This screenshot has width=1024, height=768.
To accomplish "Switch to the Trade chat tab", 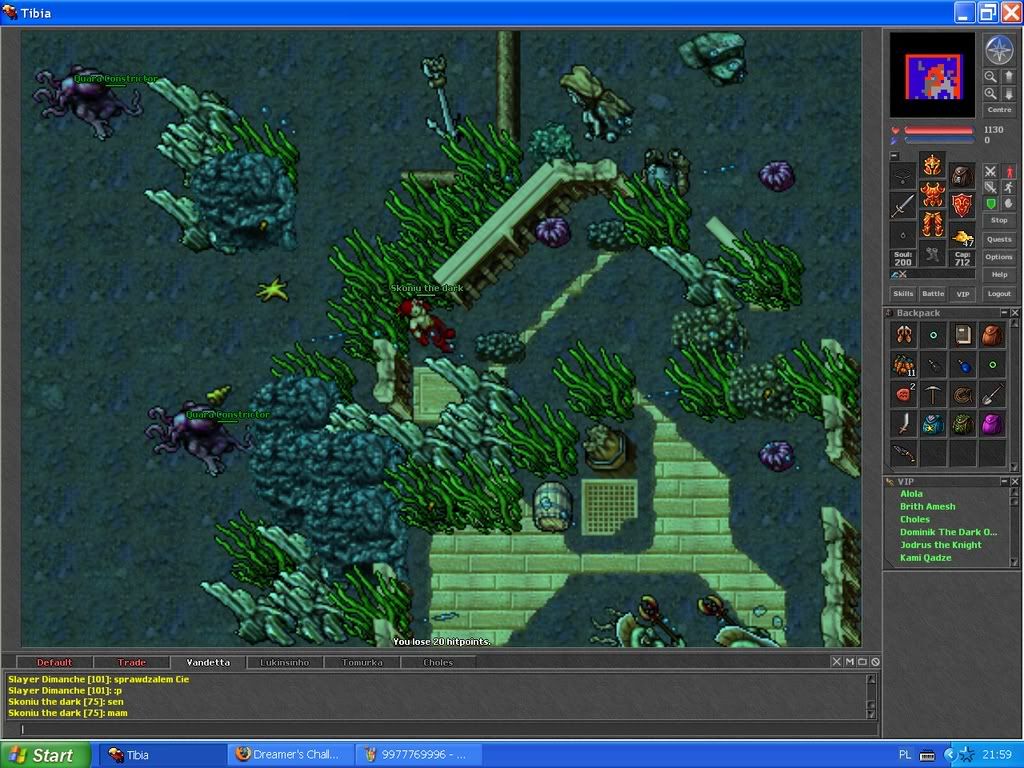I will tap(131, 662).
